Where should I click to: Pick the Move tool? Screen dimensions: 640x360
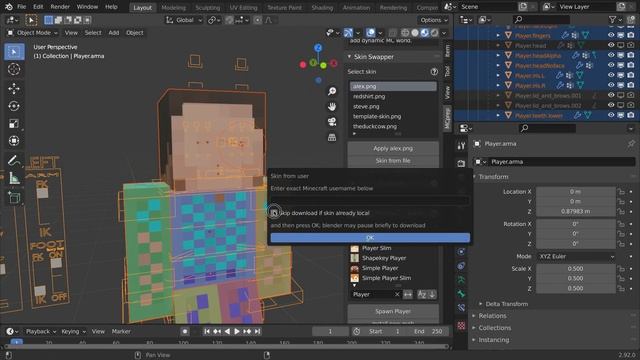(14, 89)
